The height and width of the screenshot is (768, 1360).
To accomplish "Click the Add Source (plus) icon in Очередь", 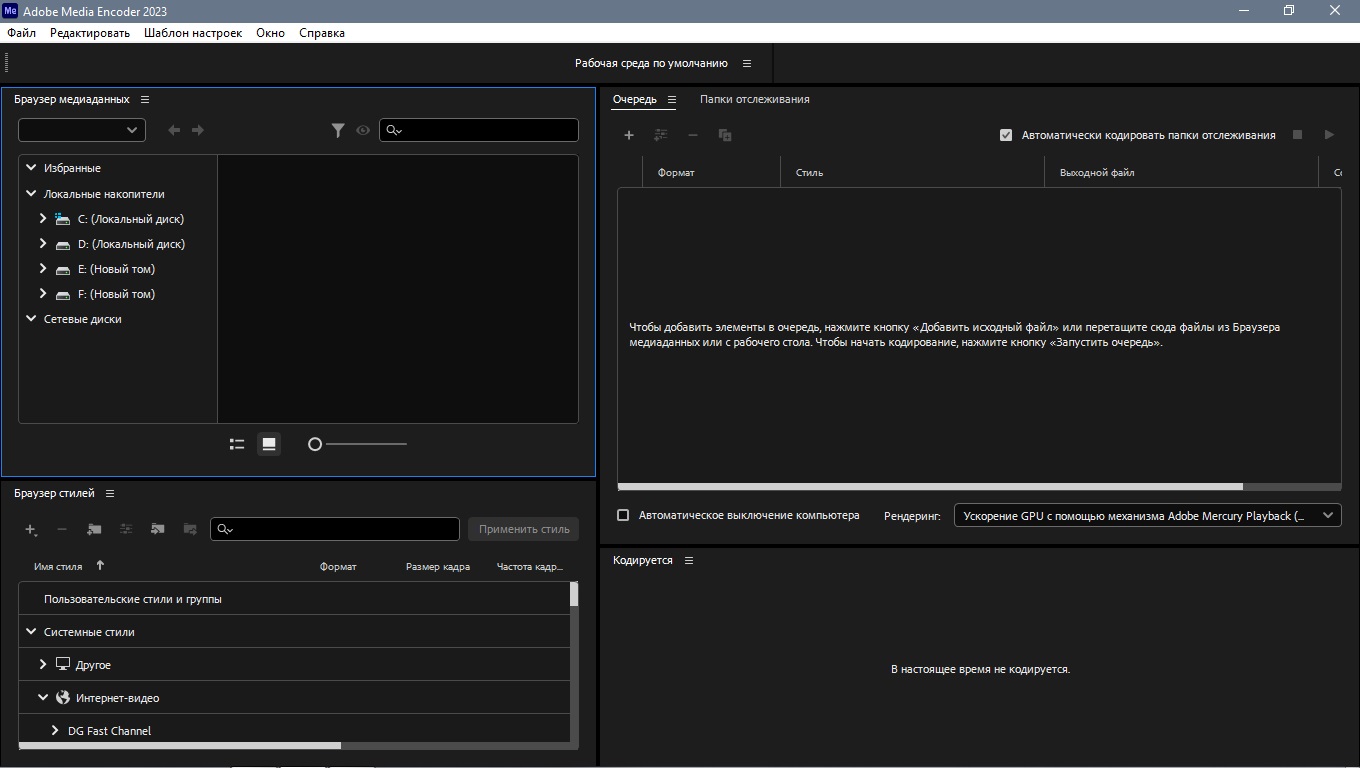I will 629,135.
